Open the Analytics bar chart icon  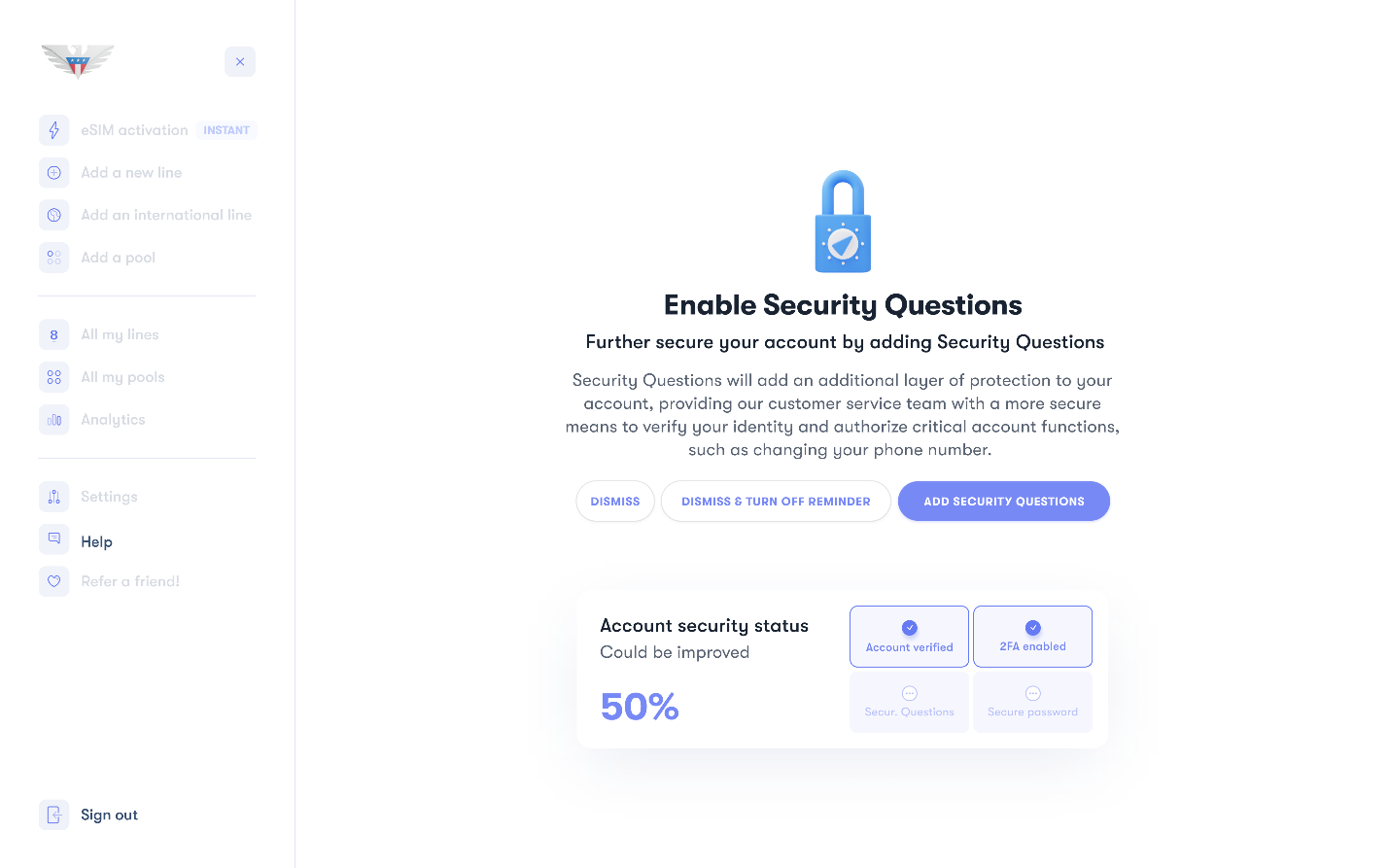click(53, 419)
